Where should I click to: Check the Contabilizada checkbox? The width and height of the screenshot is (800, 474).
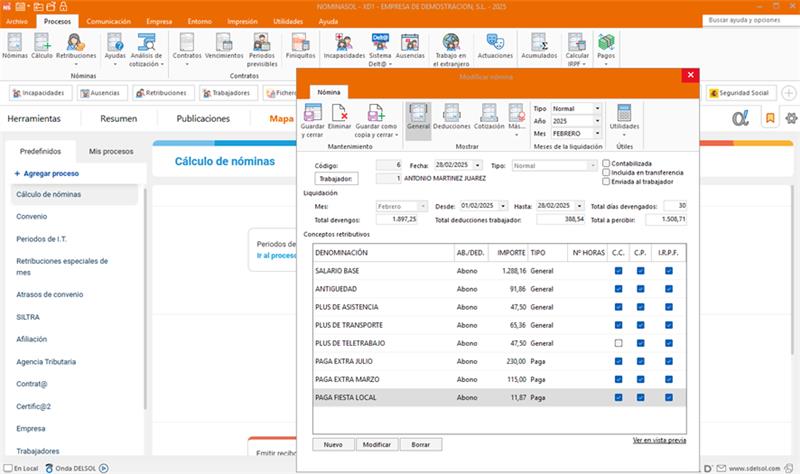point(606,164)
